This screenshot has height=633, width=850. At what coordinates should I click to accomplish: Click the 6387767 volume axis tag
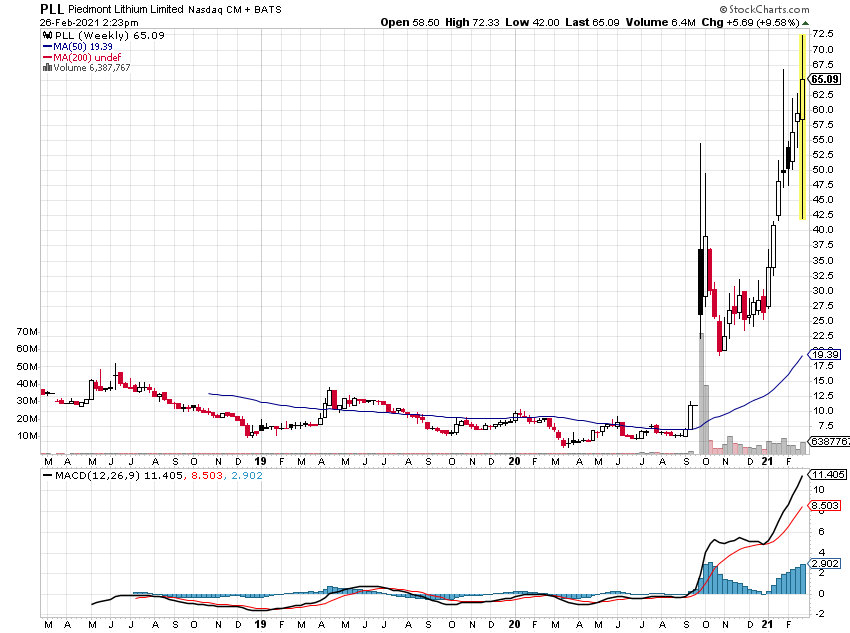click(x=829, y=442)
